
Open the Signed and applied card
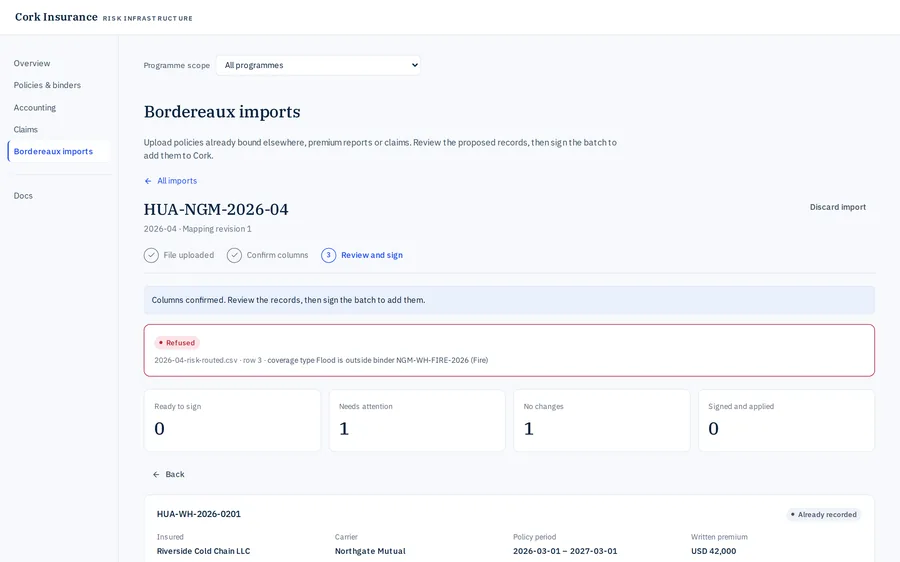786,420
